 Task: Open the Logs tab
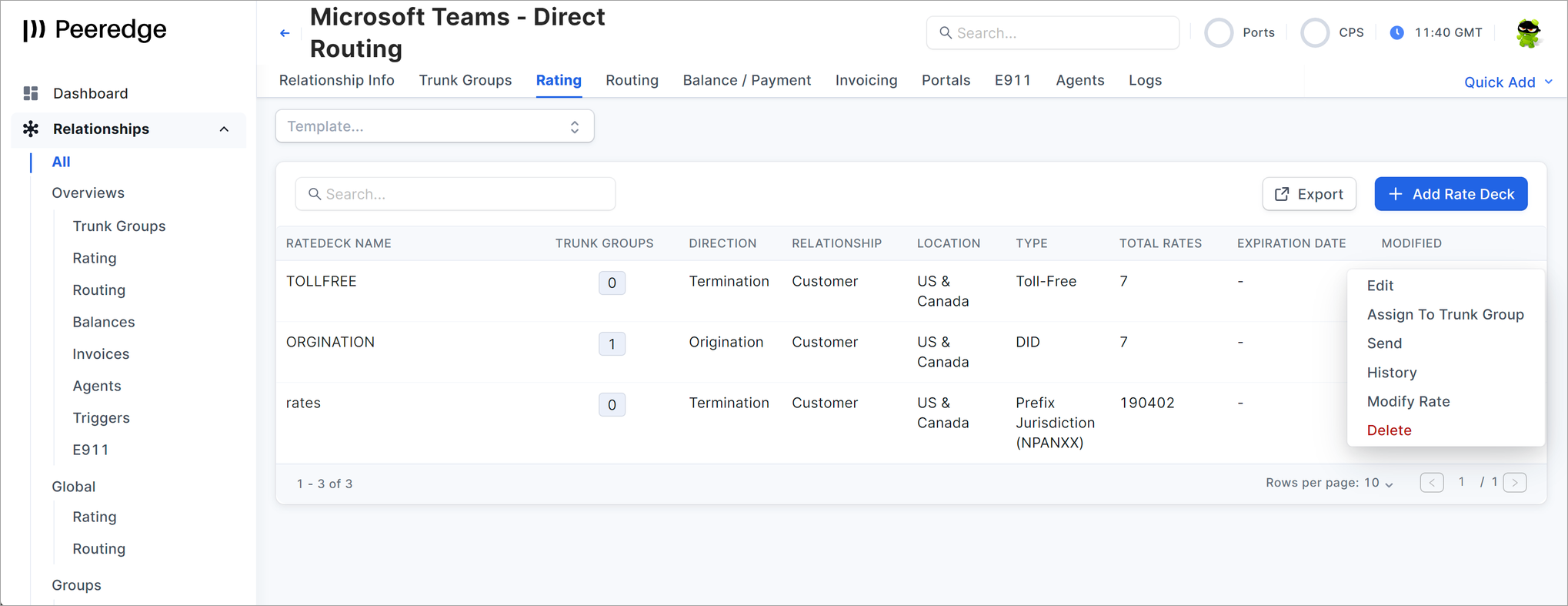(1145, 80)
